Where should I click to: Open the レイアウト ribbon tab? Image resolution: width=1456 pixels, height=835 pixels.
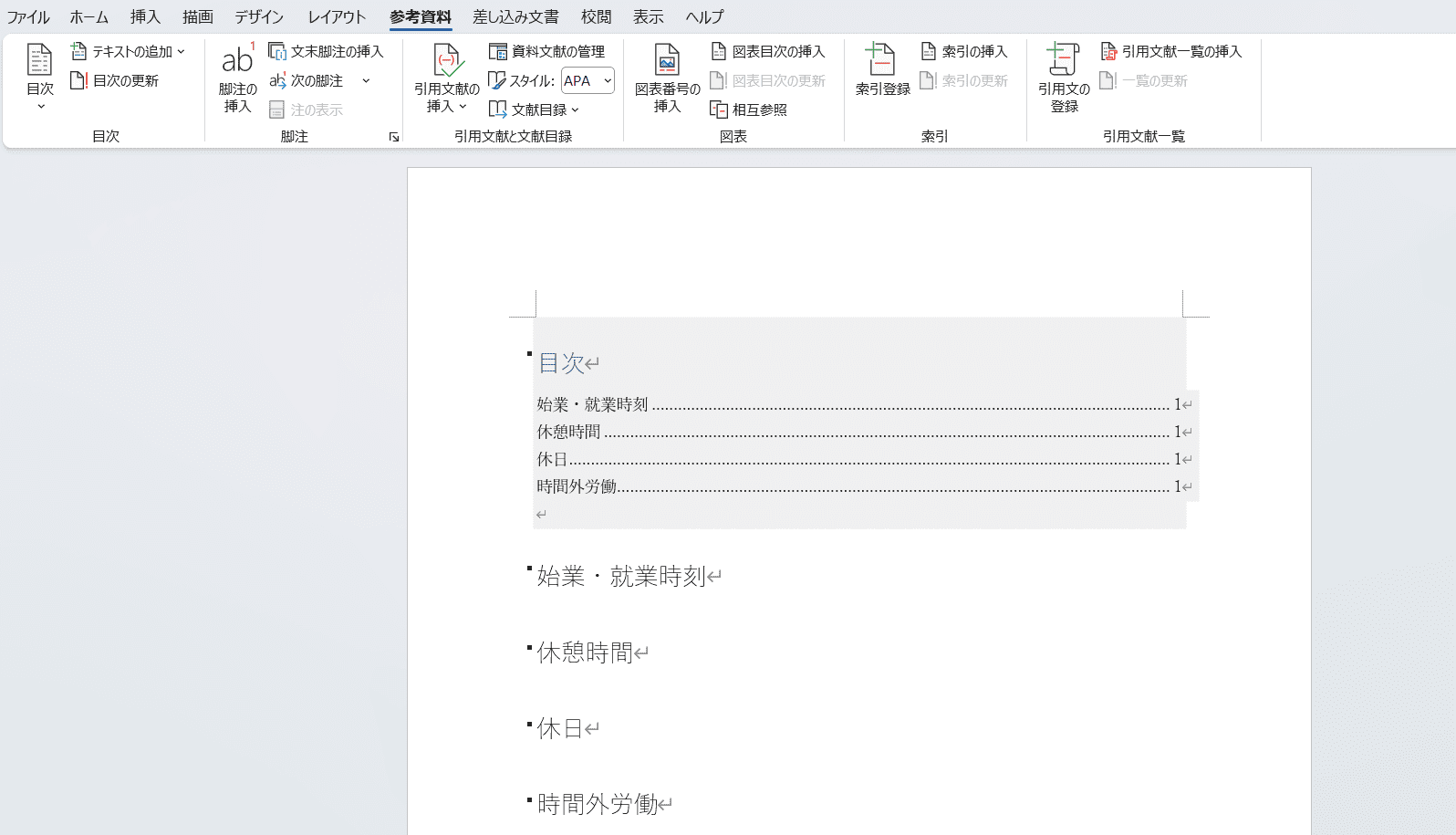coord(337,17)
